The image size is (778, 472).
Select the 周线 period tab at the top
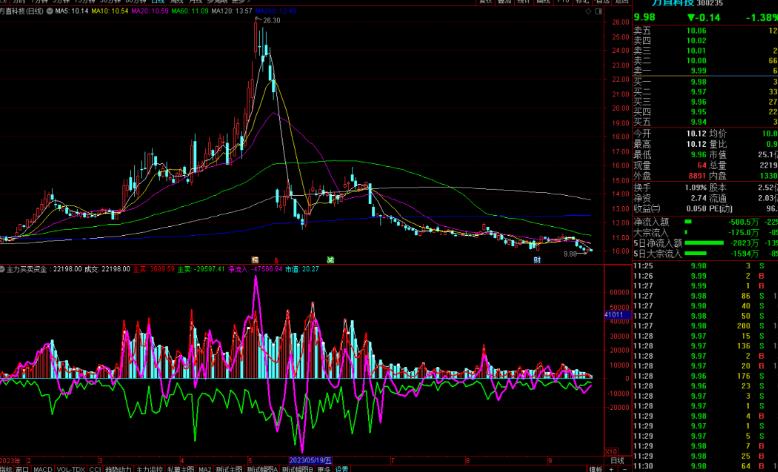tap(177, 1)
